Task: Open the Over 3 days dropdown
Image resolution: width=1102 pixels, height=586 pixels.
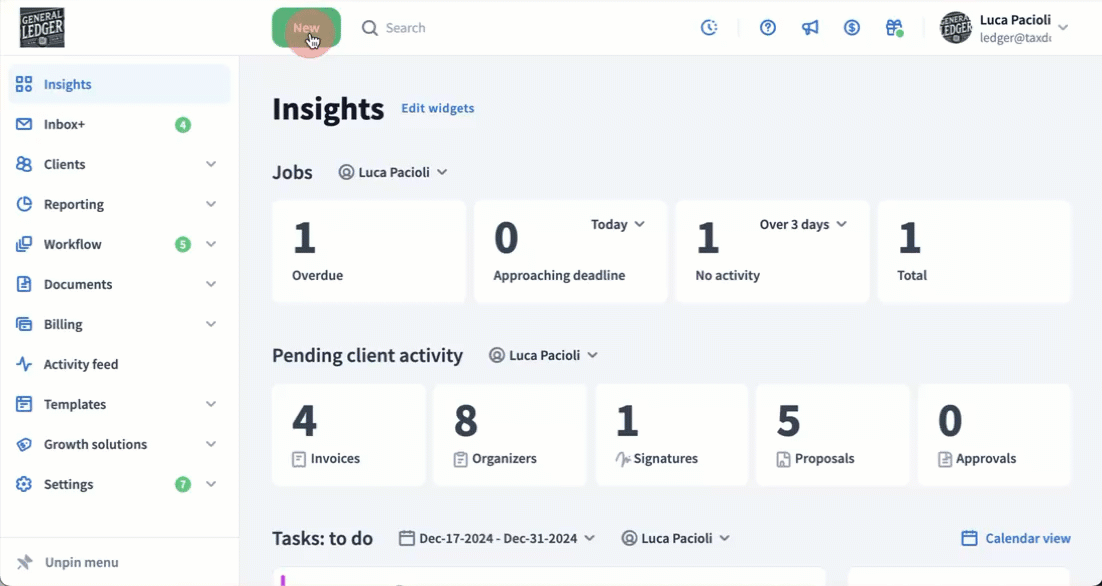Action: point(803,225)
